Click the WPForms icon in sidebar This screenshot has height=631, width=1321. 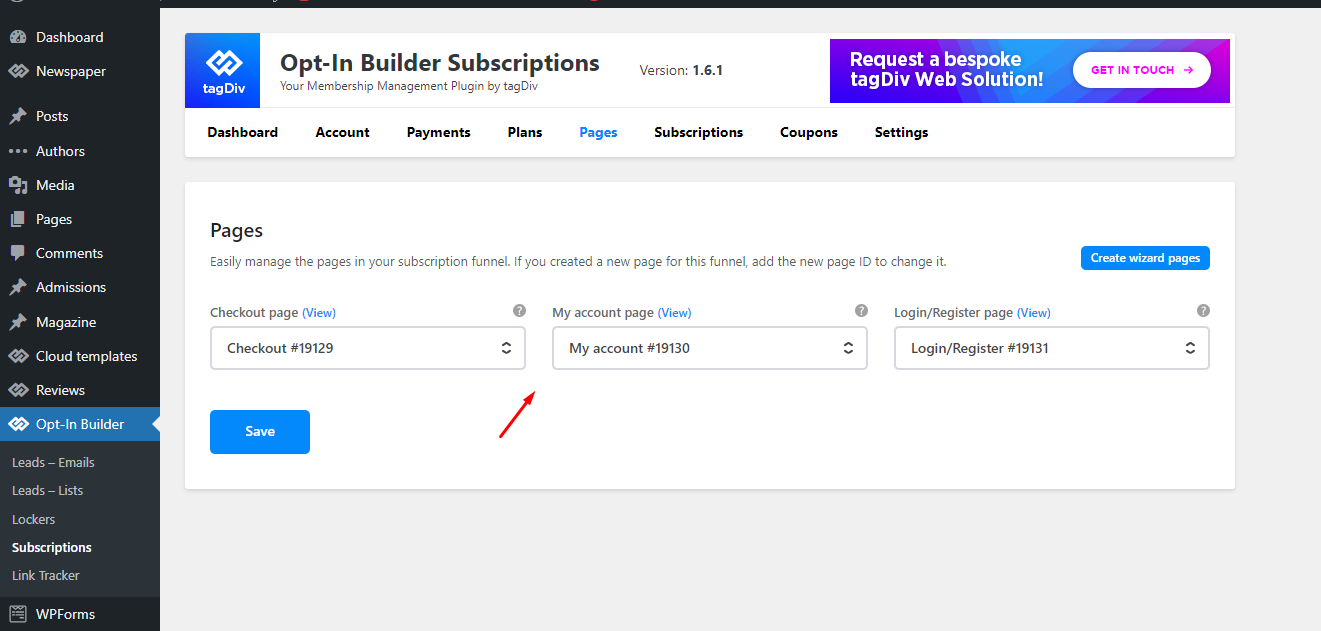(x=18, y=614)
